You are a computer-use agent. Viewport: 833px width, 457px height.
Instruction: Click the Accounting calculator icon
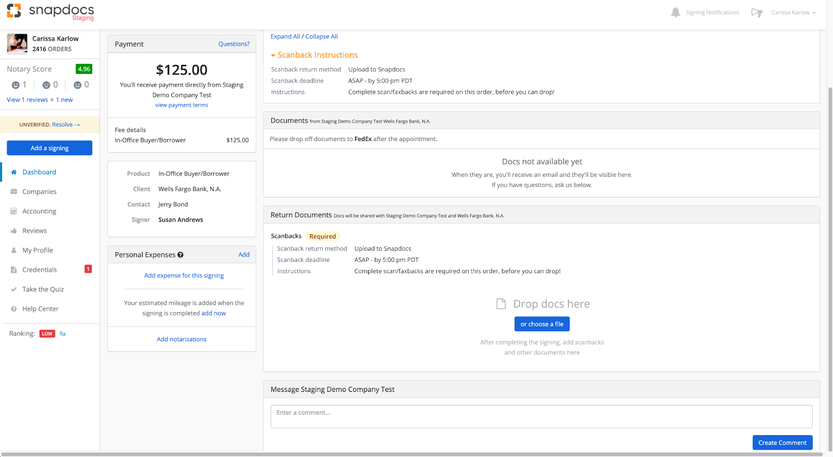[14, 211]
